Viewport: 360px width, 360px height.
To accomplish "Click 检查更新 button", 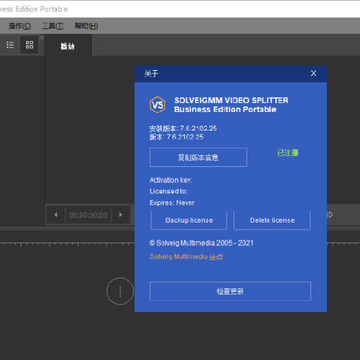I will [x=230, y=291].
